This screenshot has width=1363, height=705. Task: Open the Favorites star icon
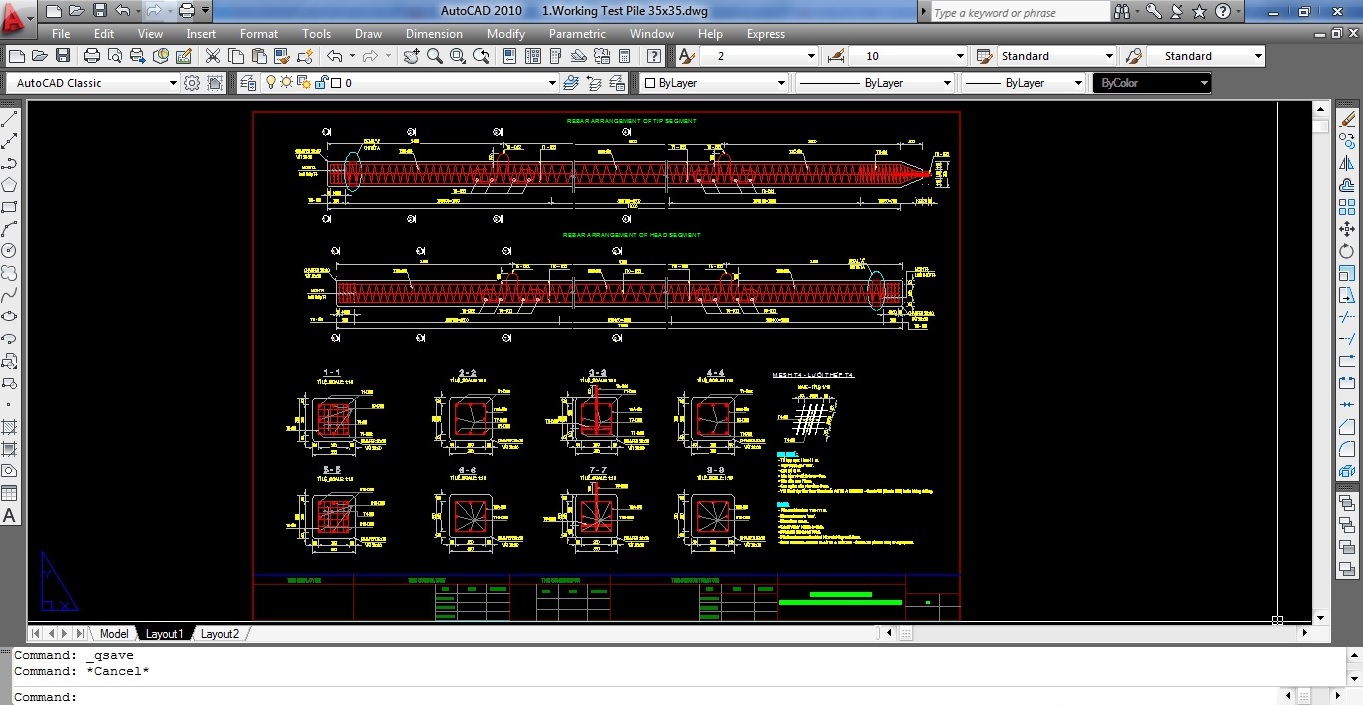[1199, 12]
